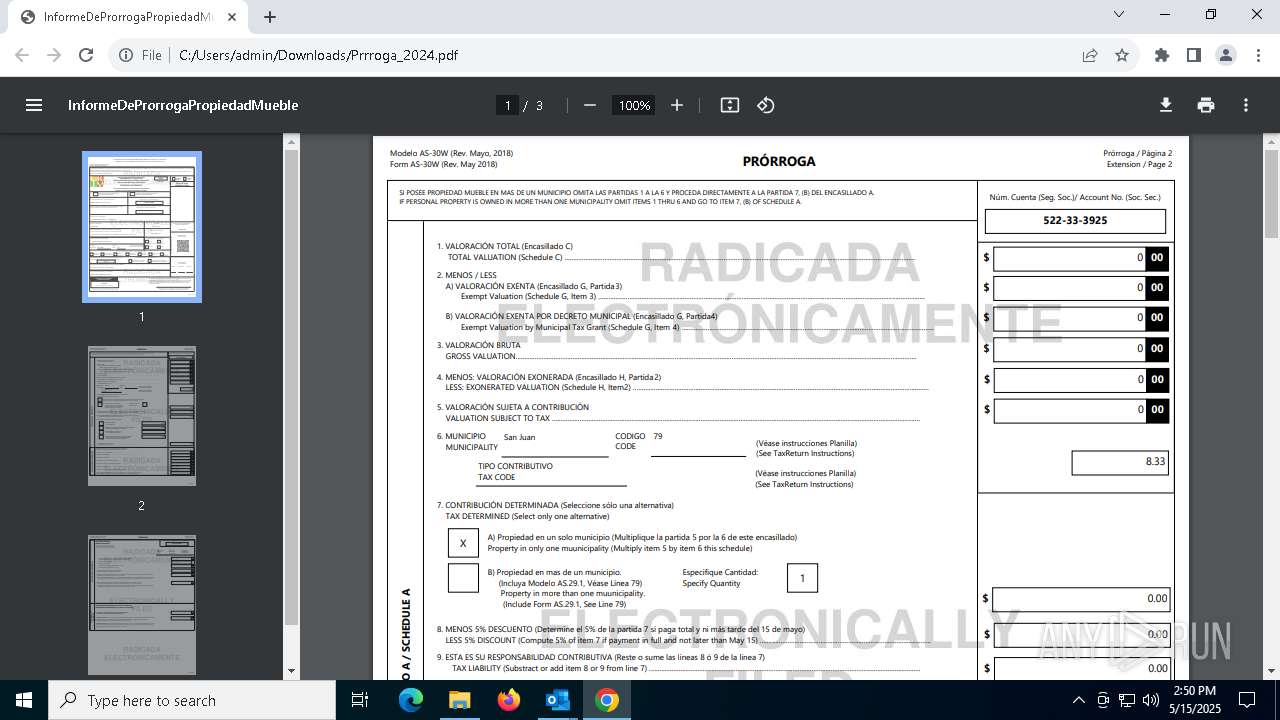Download the PDF file
Image resolution: width=1280 pixels, height=720 pixels.
(1166, 105)
